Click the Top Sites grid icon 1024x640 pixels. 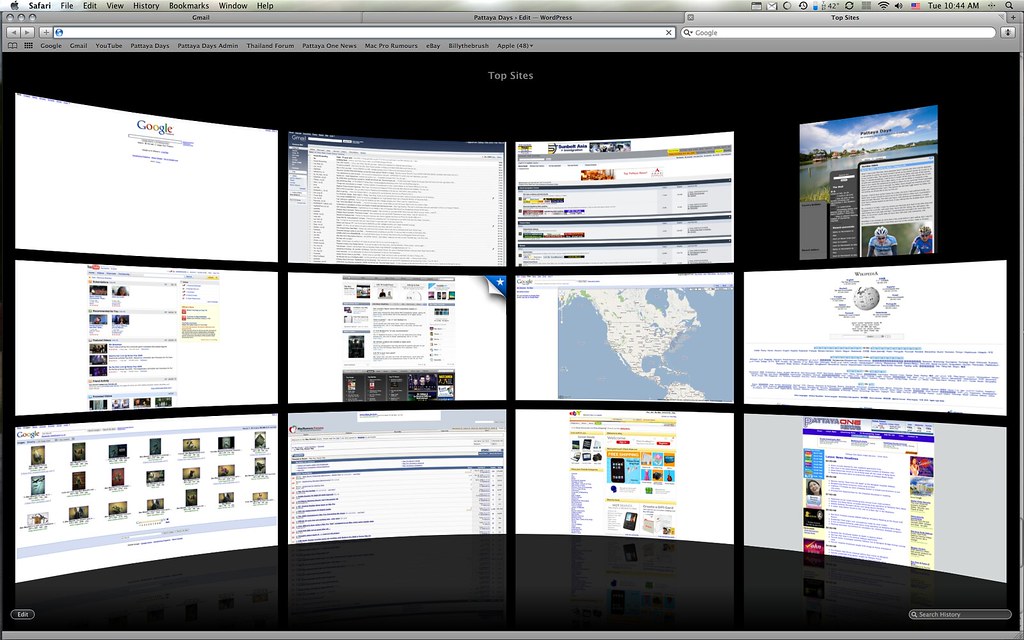(28, 46)
